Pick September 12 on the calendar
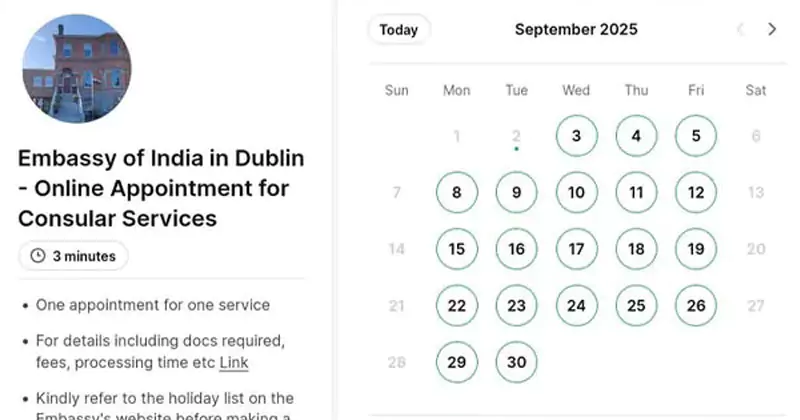 (x=696, y=193)
